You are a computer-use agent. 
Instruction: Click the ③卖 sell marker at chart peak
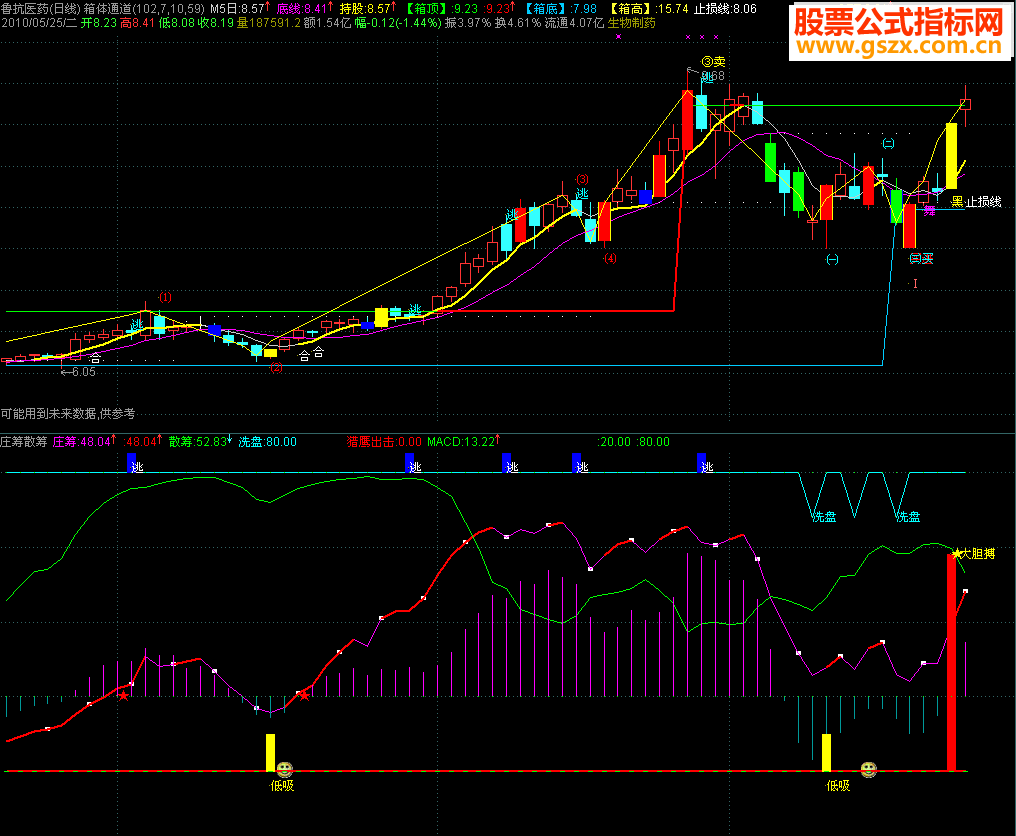tap(713, 62)
